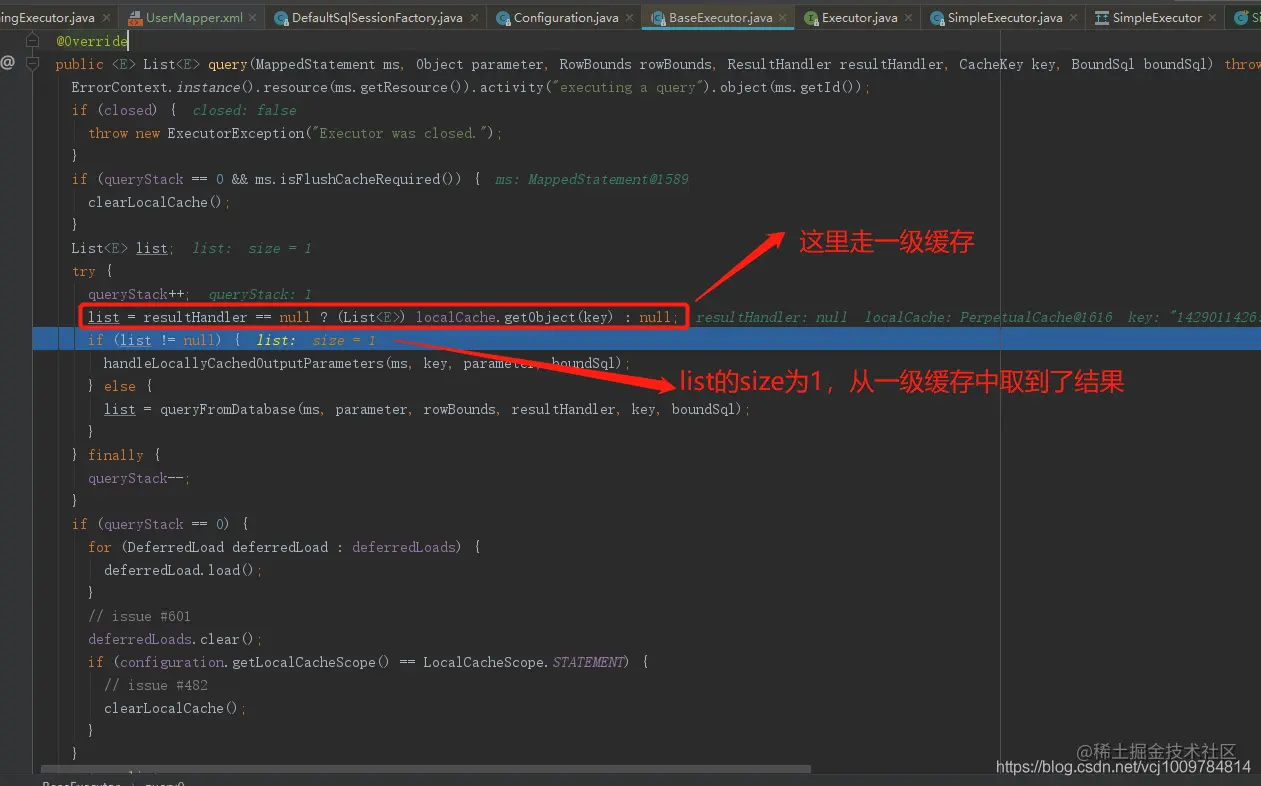Click the Executor.java interface icon
The height and width of the screenshot is (786, 1261).
pyautogui.click(x=811, y=18)
